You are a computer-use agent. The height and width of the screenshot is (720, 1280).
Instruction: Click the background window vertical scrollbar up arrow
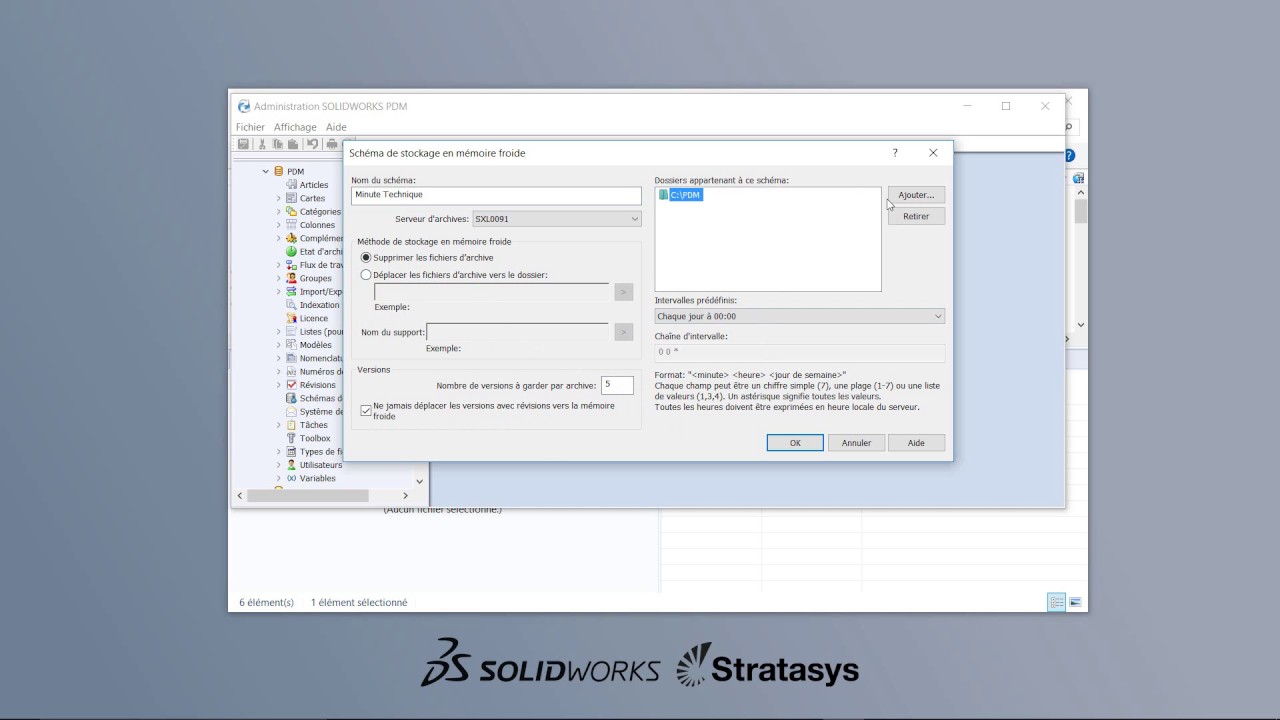point(1081,193)
